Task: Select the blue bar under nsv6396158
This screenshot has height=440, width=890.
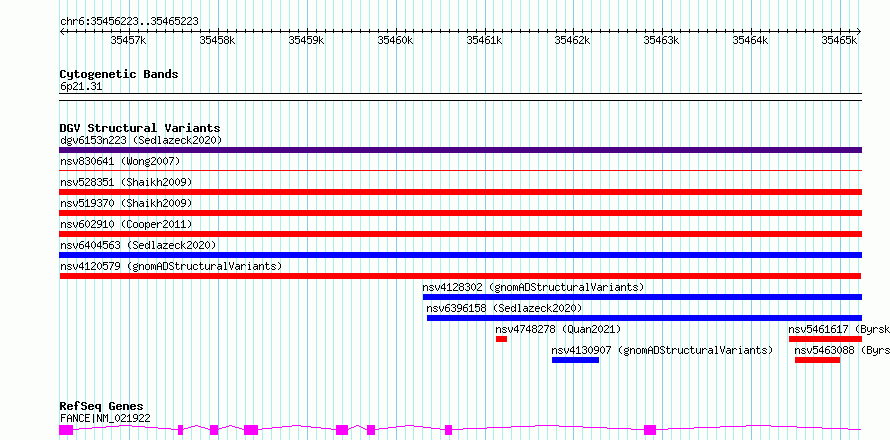Action: point(644,318)
